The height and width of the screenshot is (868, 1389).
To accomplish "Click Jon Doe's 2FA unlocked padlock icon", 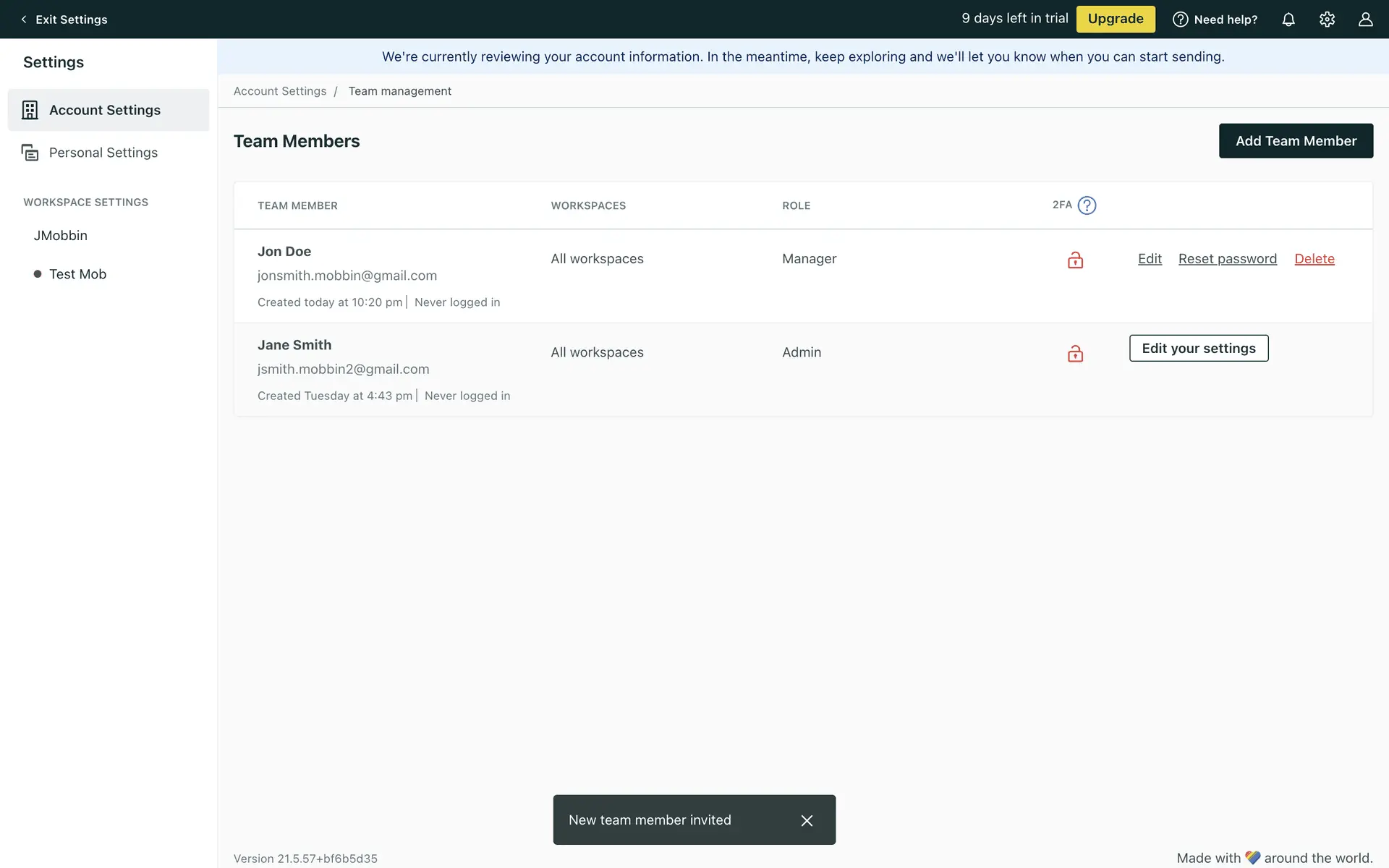I will pos(1075,260).
